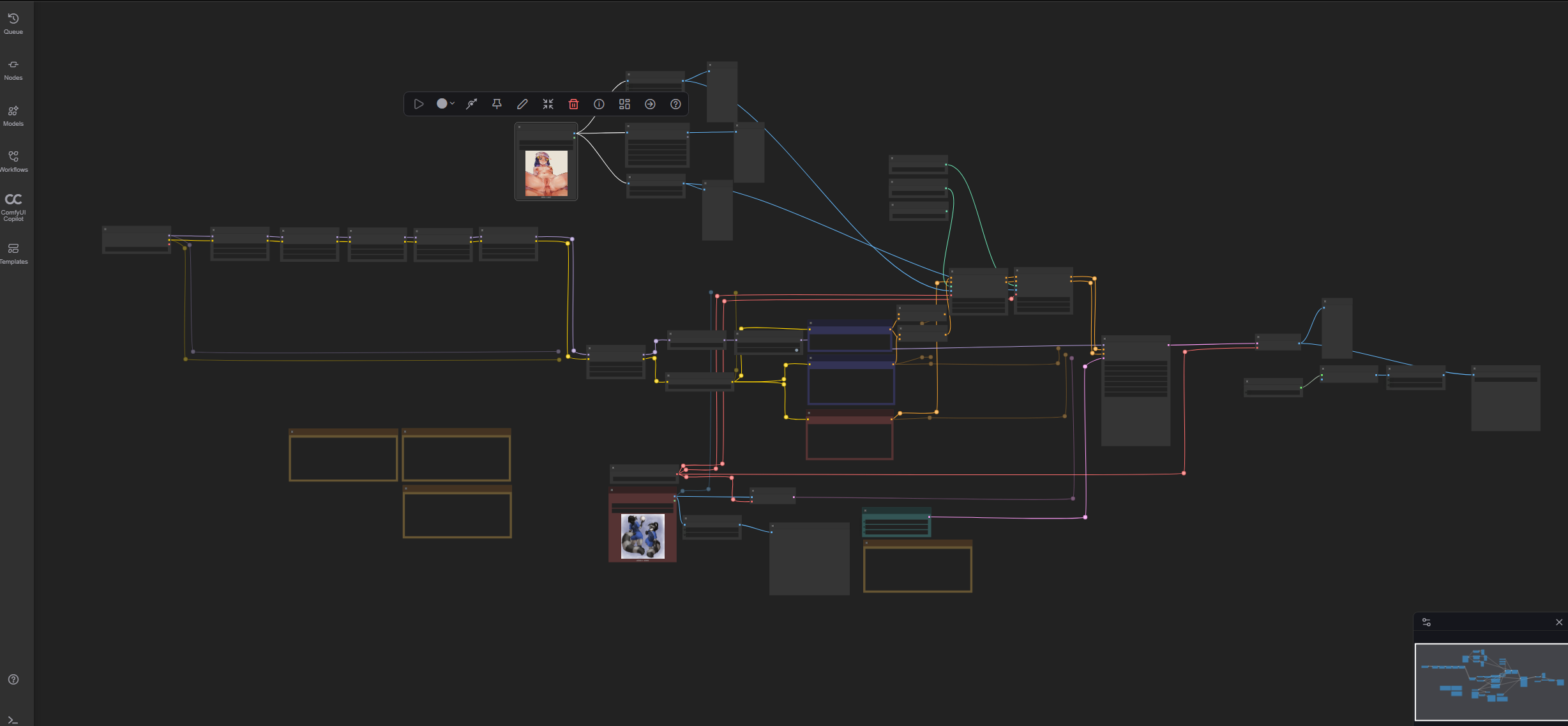Close the minimap panel

[1558, 622]
